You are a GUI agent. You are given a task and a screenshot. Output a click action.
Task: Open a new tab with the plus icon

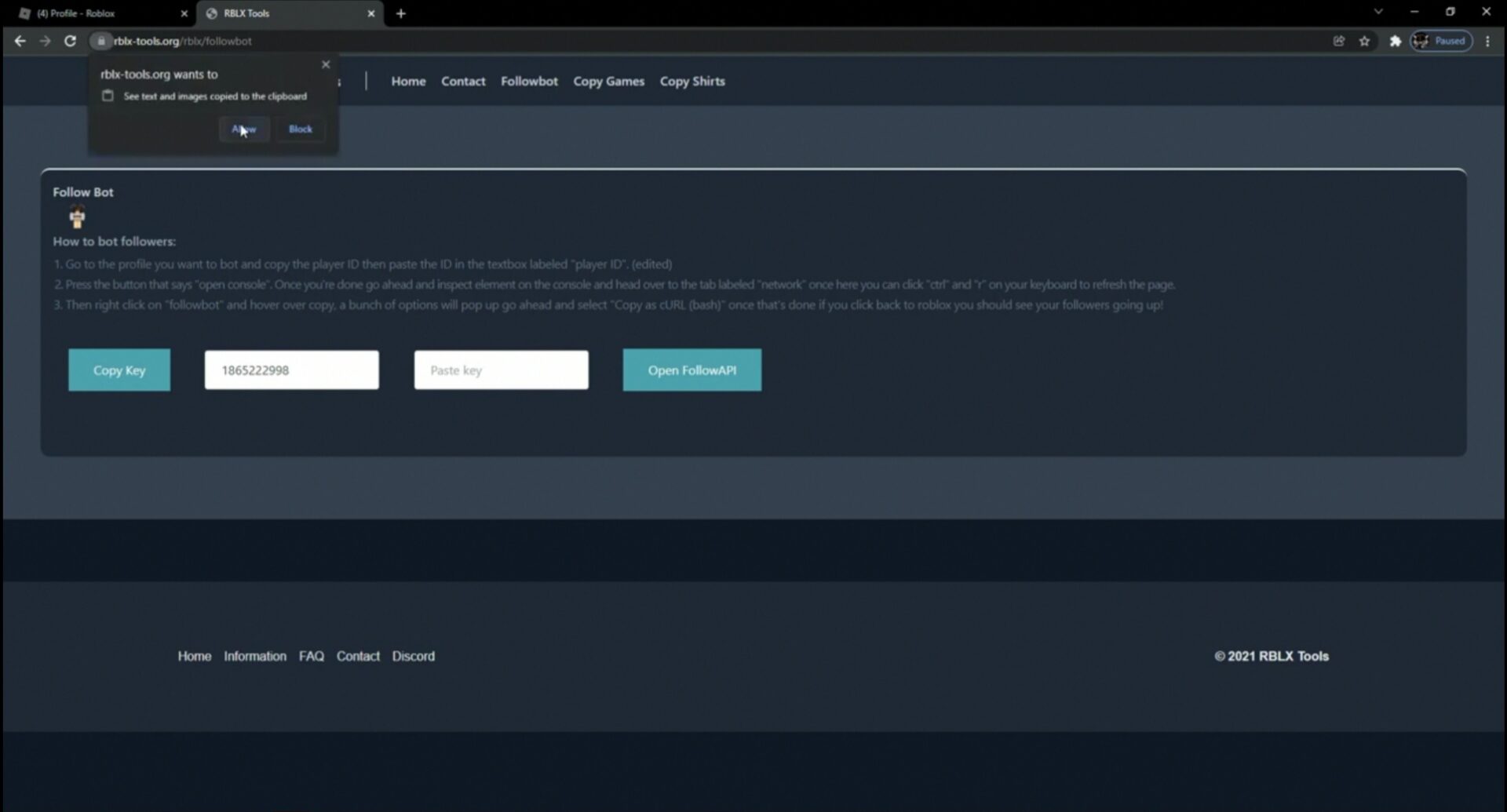click(401, 13)
